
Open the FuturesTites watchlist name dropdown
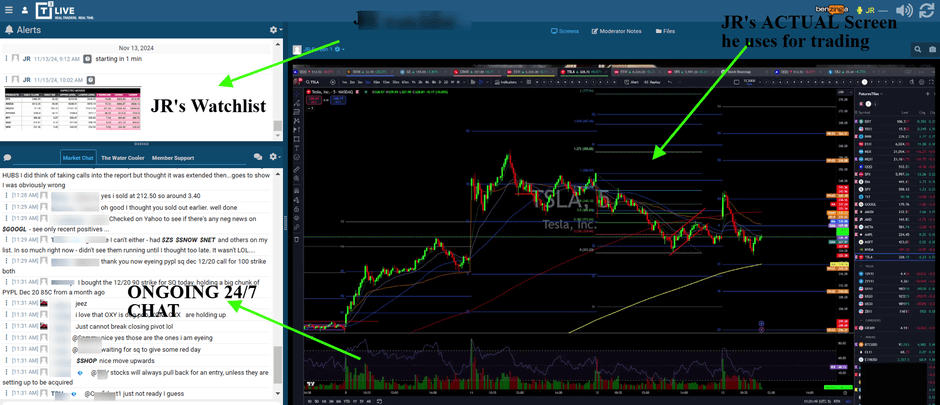point(872,94)
